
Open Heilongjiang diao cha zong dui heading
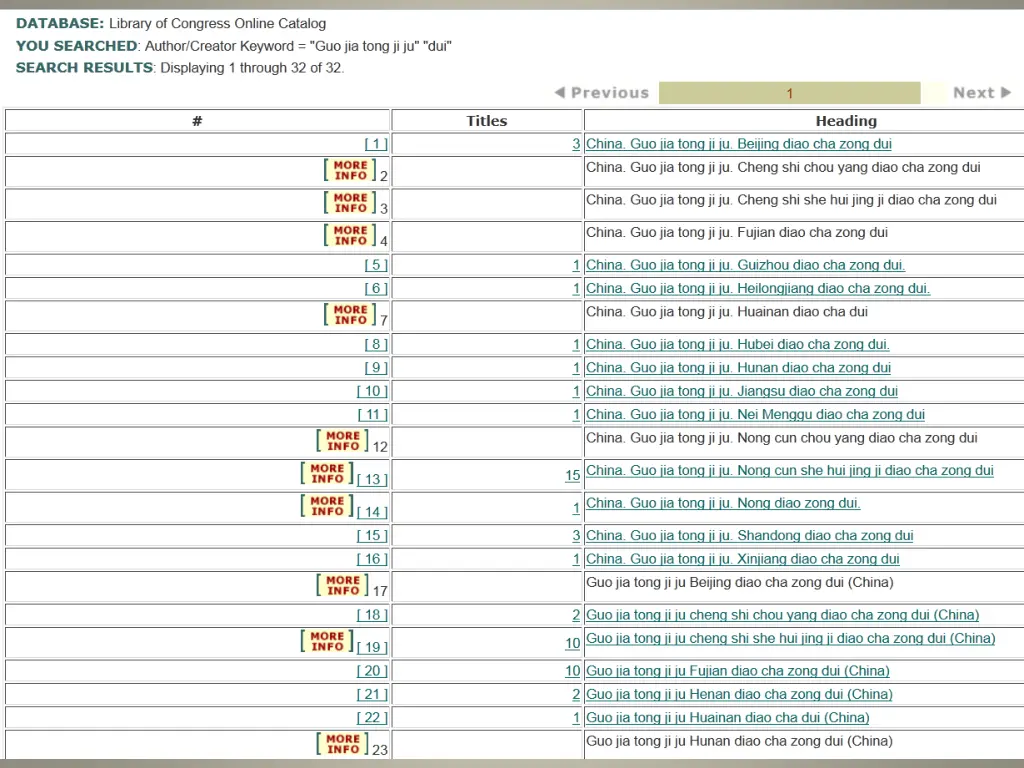pos(758,289)
